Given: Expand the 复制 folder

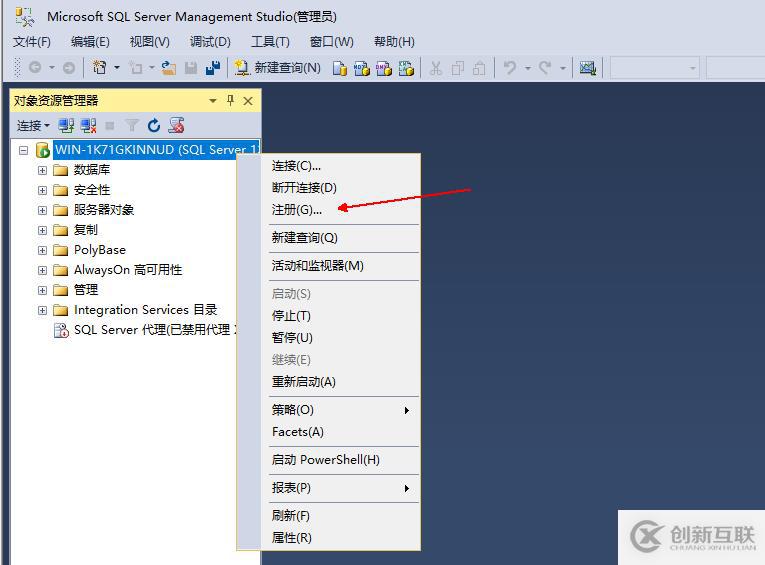Looking at the screenshot, I should click(x=42, y=230).
